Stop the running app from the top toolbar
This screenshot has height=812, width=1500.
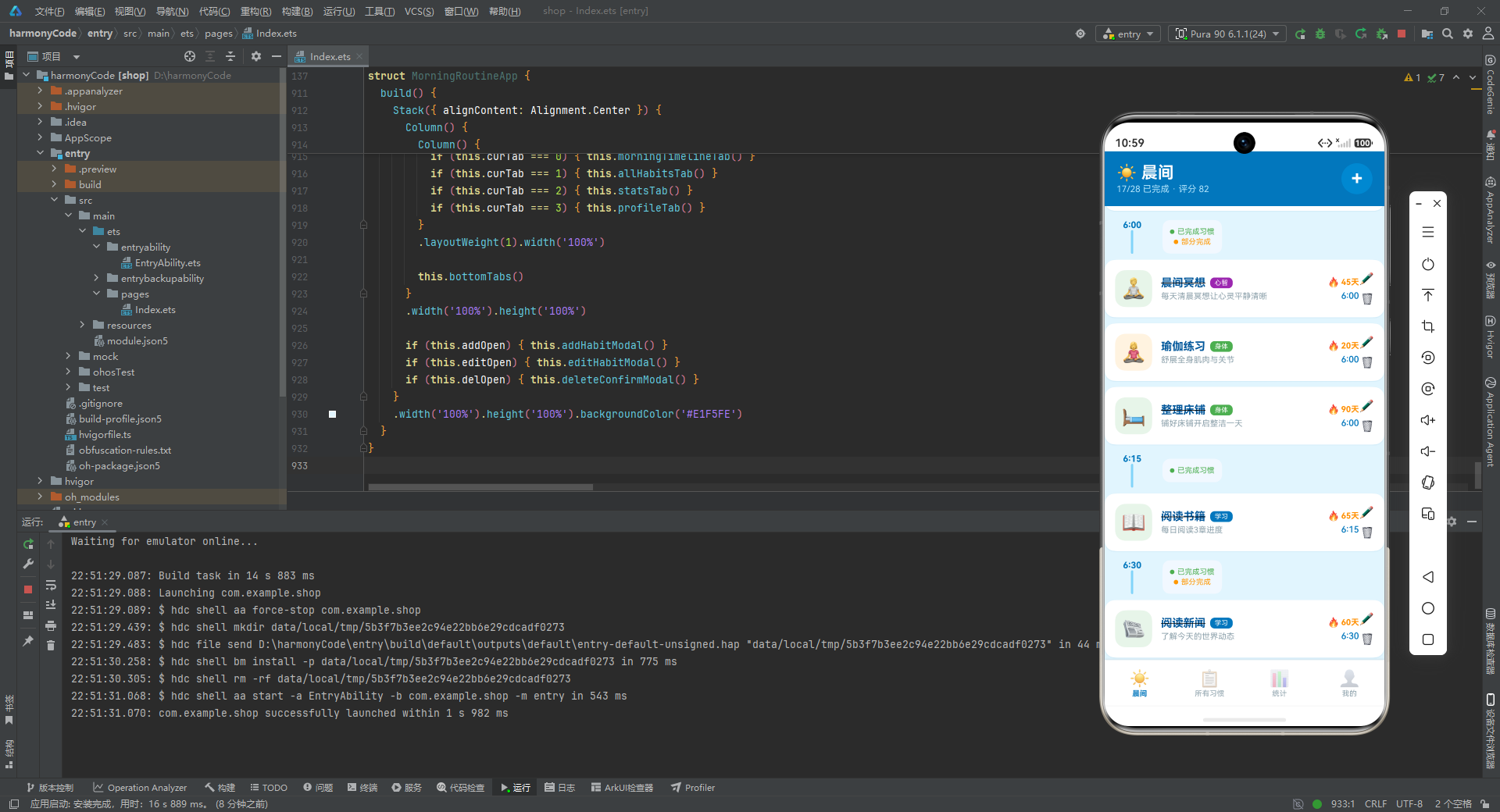[x=1402, y=34]
